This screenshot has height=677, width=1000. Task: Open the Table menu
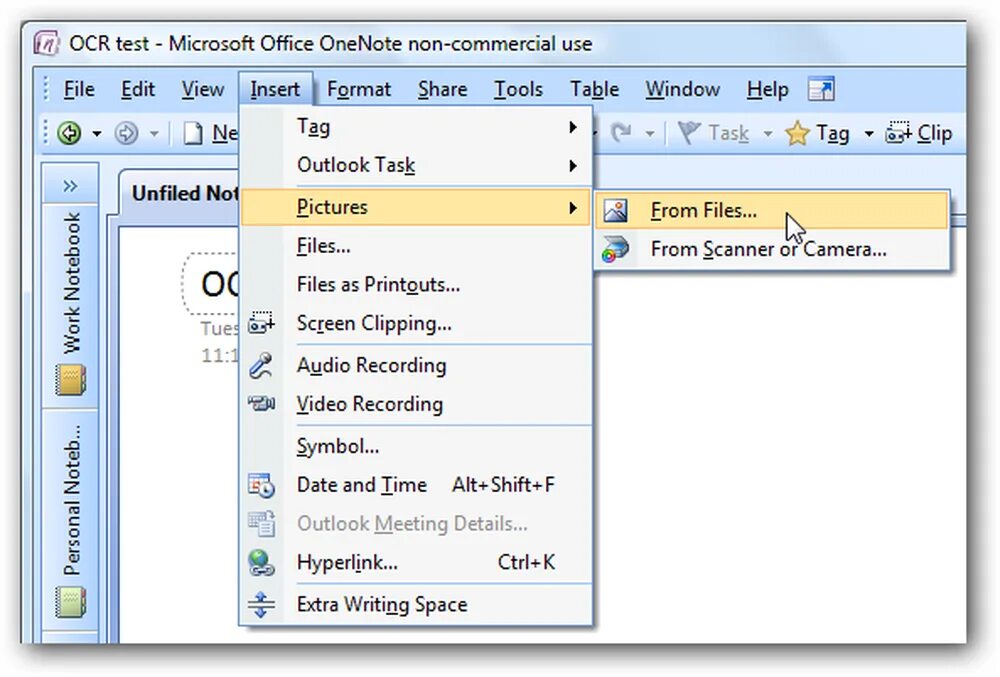pyautogui.click(x=594, y=89)
